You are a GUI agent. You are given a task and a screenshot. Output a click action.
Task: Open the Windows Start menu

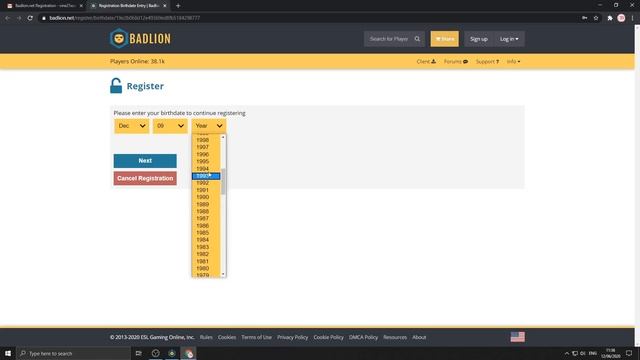8,353
